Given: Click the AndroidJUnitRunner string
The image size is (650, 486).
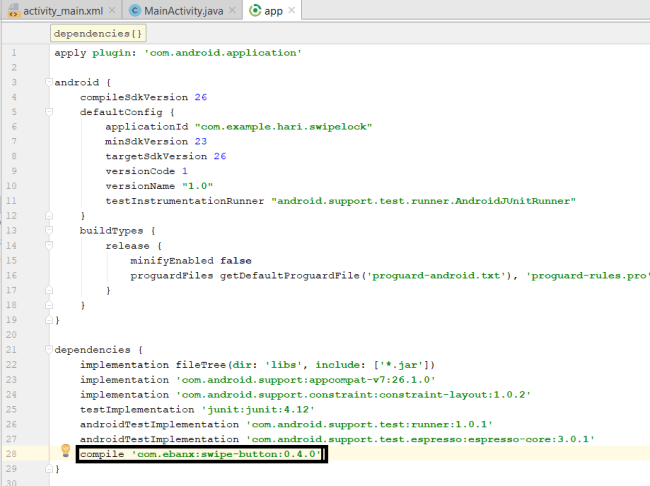Looking at the screenshot, I should (423, 201).
